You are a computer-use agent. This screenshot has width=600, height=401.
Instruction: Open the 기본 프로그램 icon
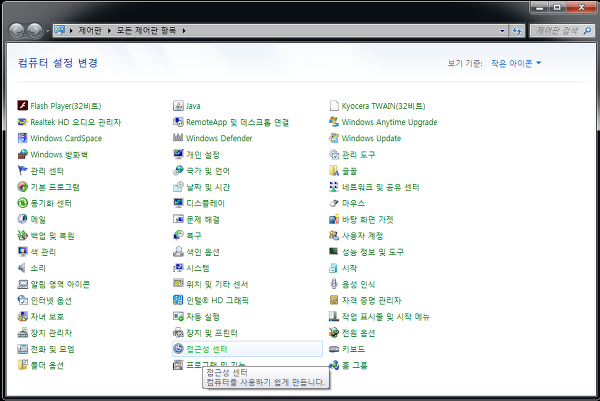tap(23, 187)
